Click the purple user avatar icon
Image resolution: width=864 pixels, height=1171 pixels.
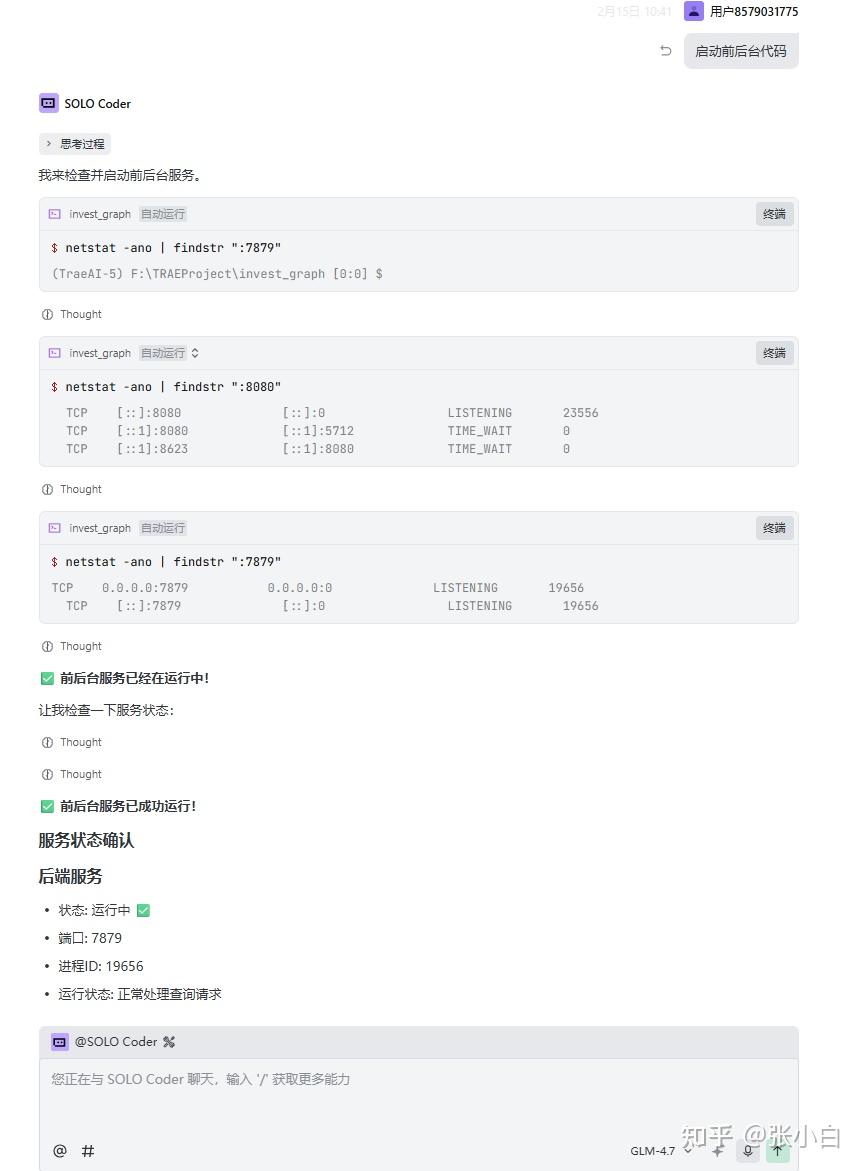[x=694, y=11]
